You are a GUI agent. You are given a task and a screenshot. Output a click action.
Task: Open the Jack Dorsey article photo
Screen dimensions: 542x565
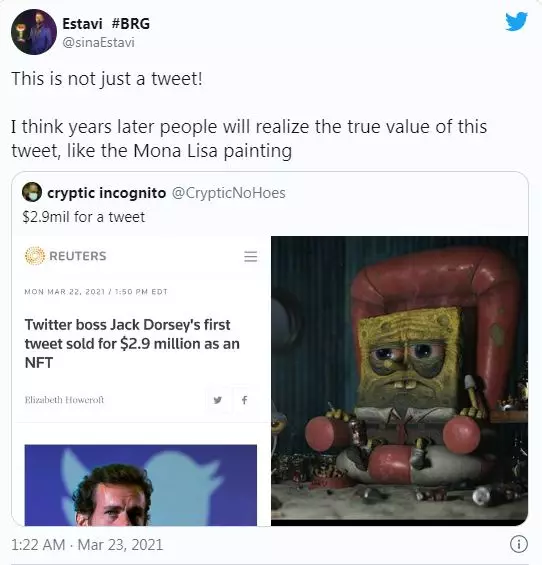141,485
